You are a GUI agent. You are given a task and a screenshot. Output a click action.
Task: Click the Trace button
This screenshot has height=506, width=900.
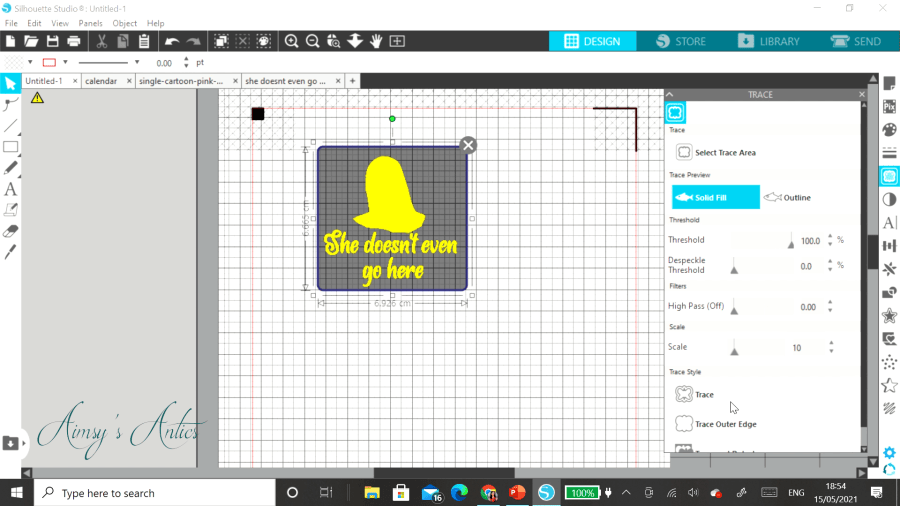[x=695, y=394]
